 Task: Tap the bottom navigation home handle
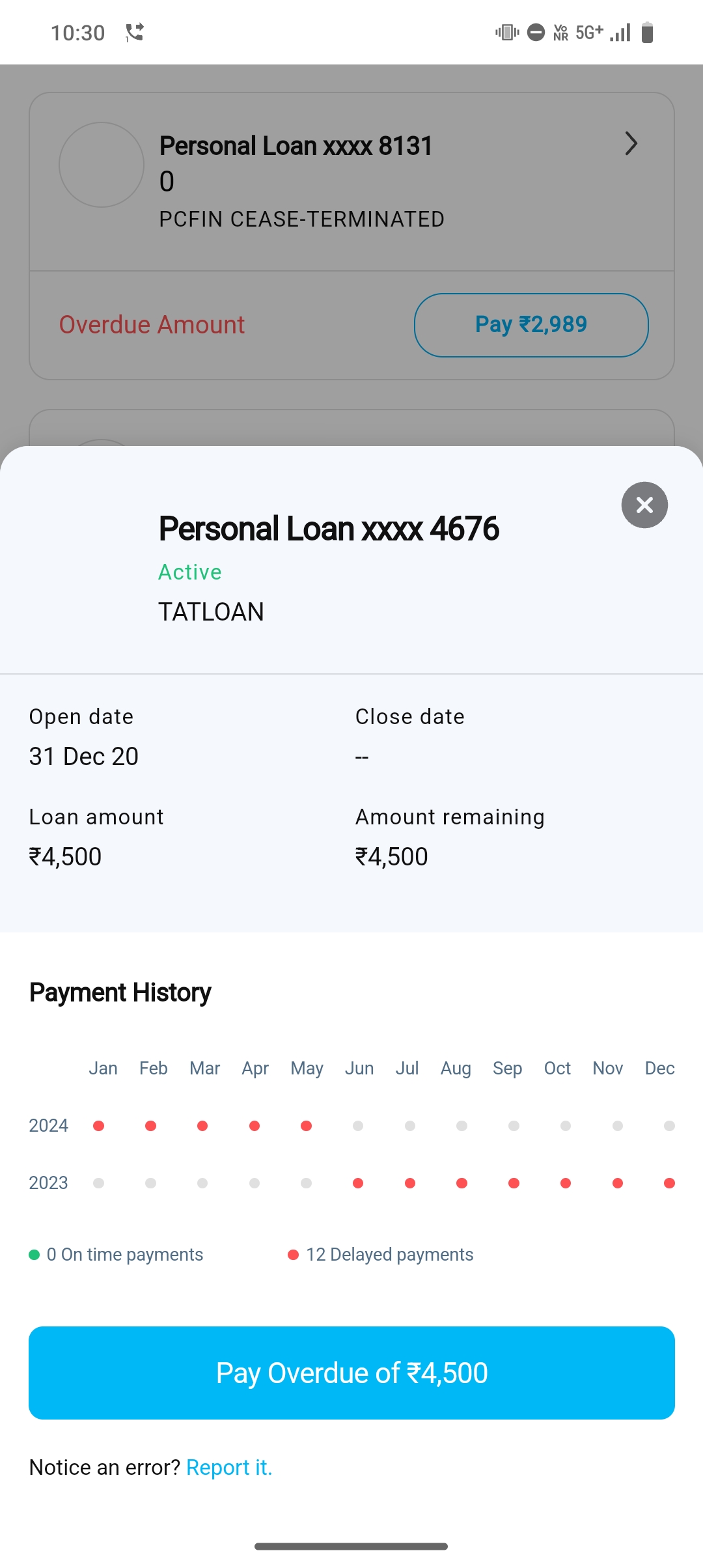(351, 1547)
